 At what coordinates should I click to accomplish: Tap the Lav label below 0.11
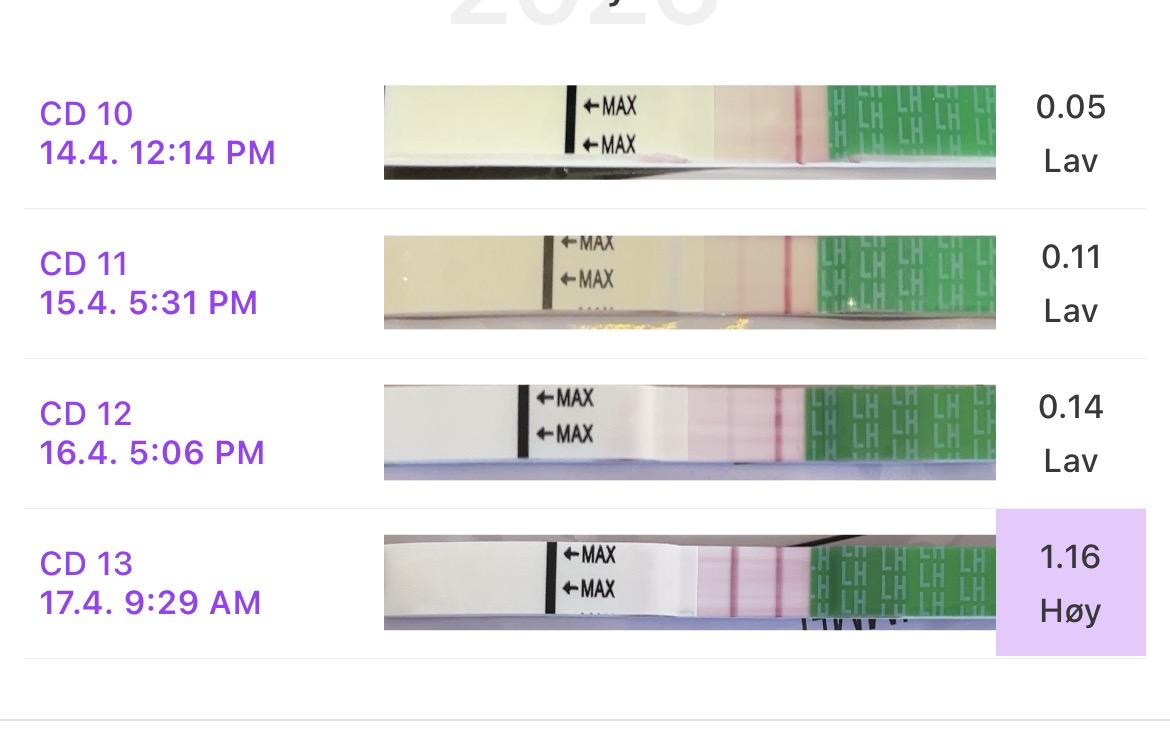[x=1070, y=311]
